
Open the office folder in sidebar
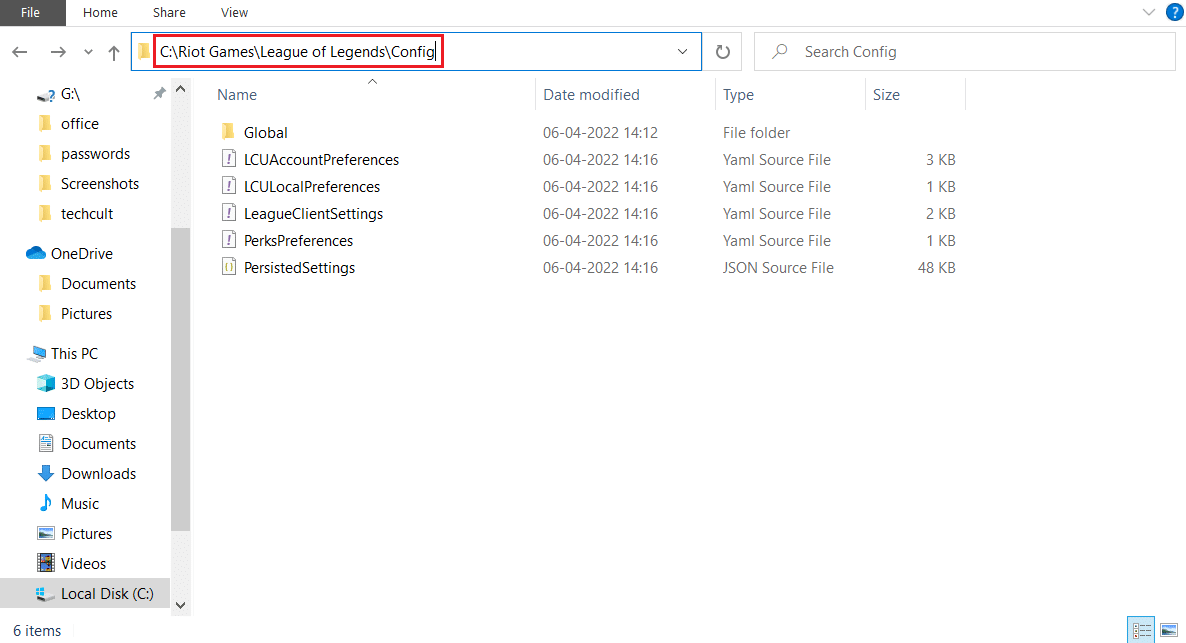[x=79, y=123]
